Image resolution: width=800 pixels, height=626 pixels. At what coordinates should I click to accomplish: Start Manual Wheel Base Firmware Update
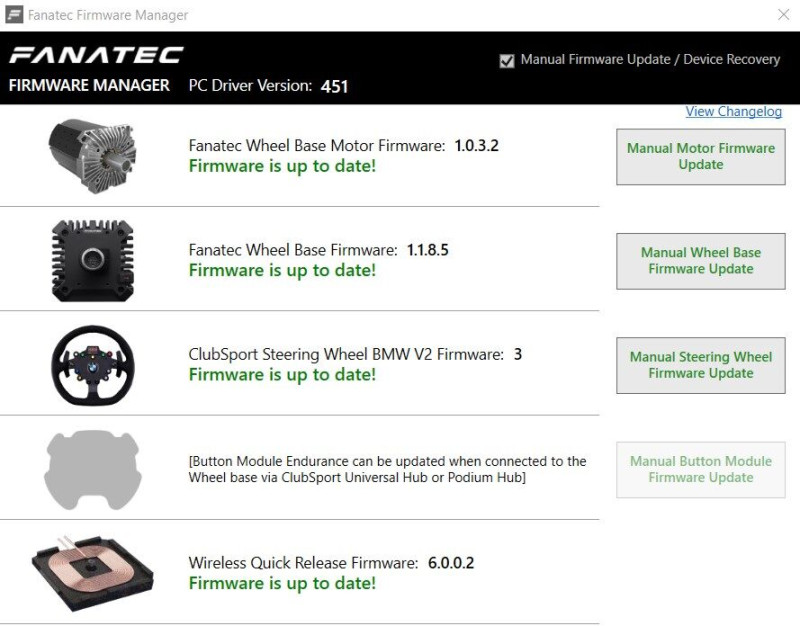click(700, 261)
